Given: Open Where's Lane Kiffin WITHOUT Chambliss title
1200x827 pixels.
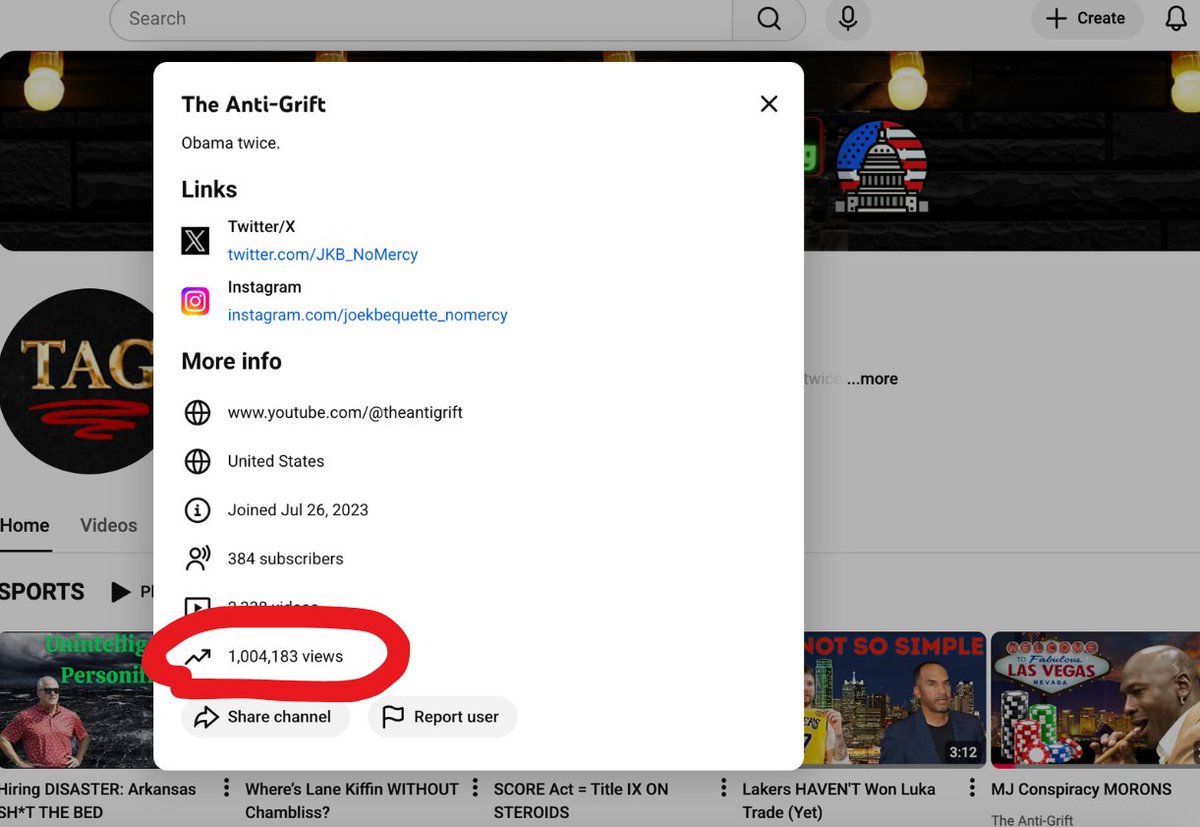Looking at the screenshot, I should point(352,800).
